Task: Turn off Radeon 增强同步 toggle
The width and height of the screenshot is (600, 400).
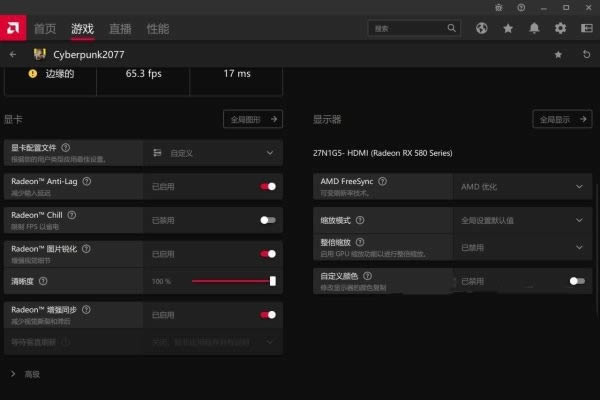Action: point(268,315)
